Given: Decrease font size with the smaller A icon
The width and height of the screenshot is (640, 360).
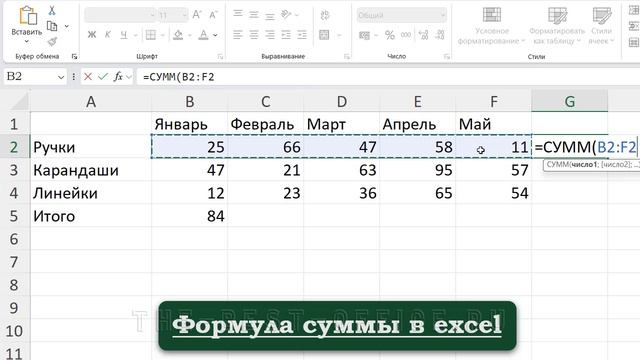Looking at the screenshot, I should point(213,15).
